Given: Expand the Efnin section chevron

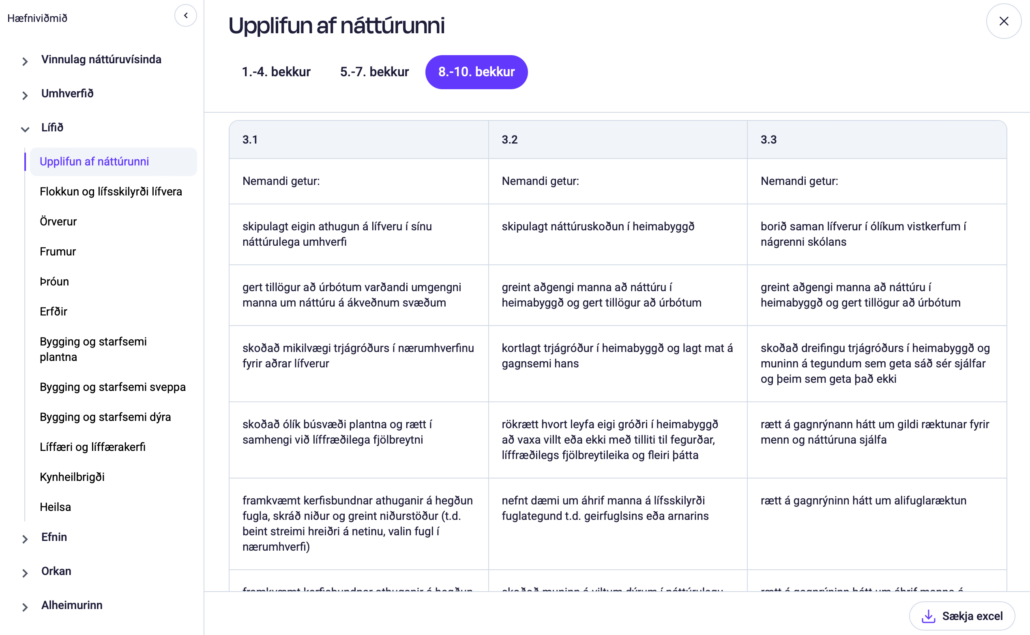Looking at the screenshot, I should click(25, 539).
